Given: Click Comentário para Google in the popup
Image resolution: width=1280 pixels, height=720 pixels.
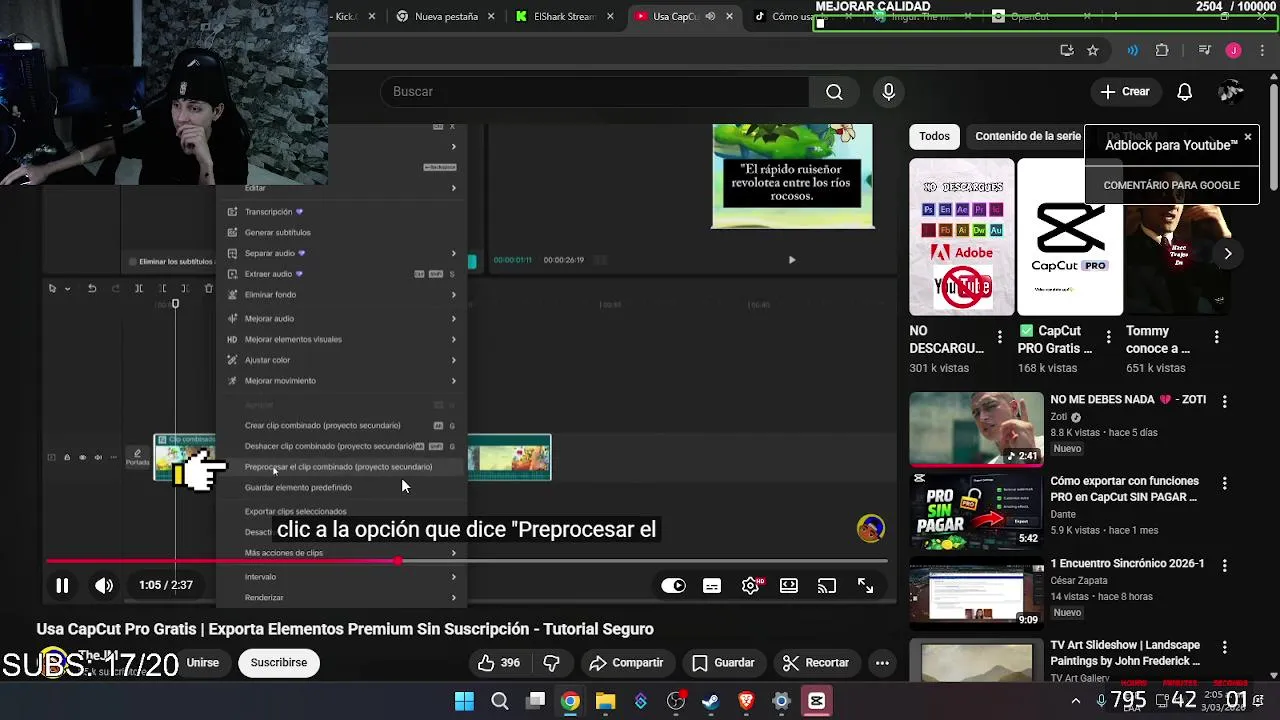Looking at the screenshot, I should [1171, 185].
